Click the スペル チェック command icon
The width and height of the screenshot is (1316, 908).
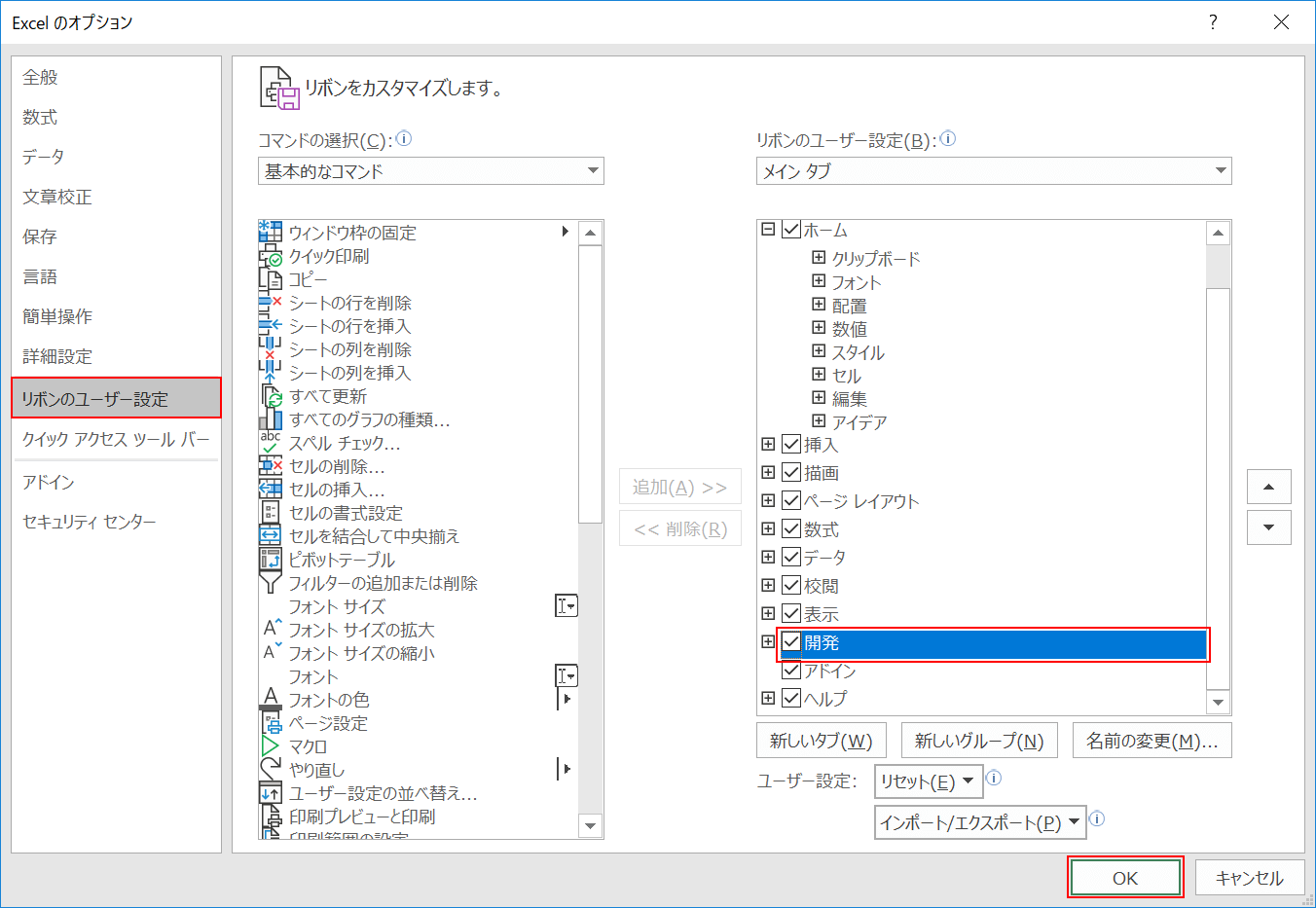pos(270,443)
